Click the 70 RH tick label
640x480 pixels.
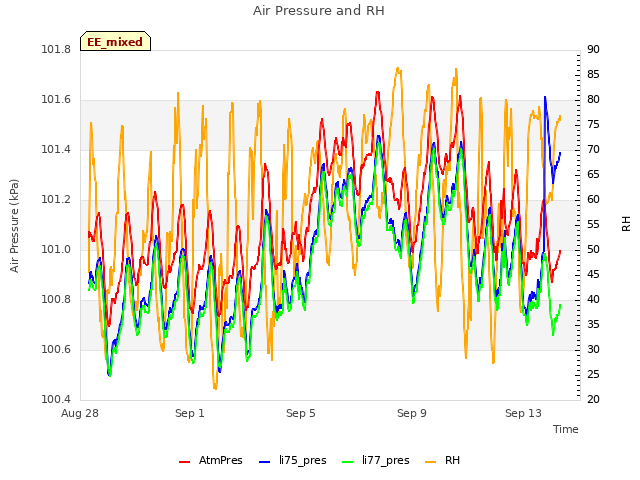tap(593, 149)
